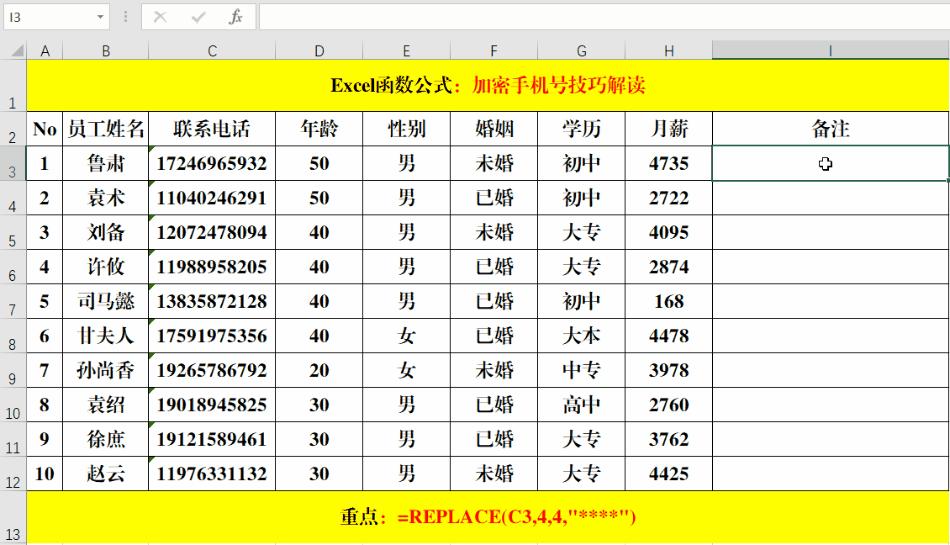Click the name cell '许攸'

point(105,267)
